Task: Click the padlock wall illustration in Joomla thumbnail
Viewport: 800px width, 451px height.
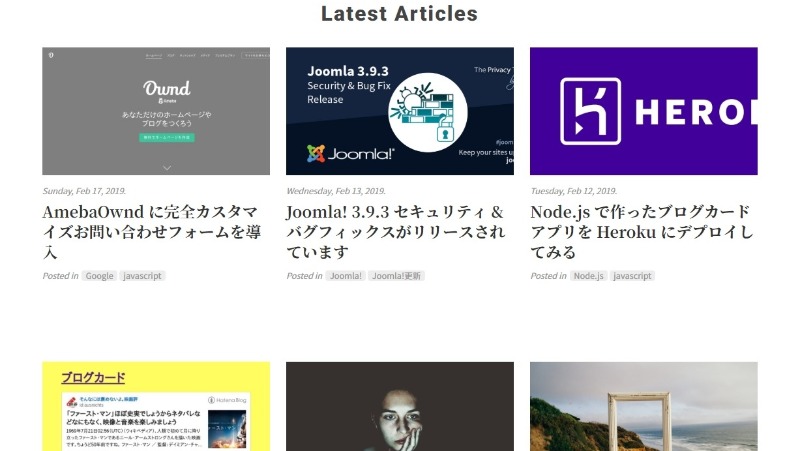Action: point(428,112)
